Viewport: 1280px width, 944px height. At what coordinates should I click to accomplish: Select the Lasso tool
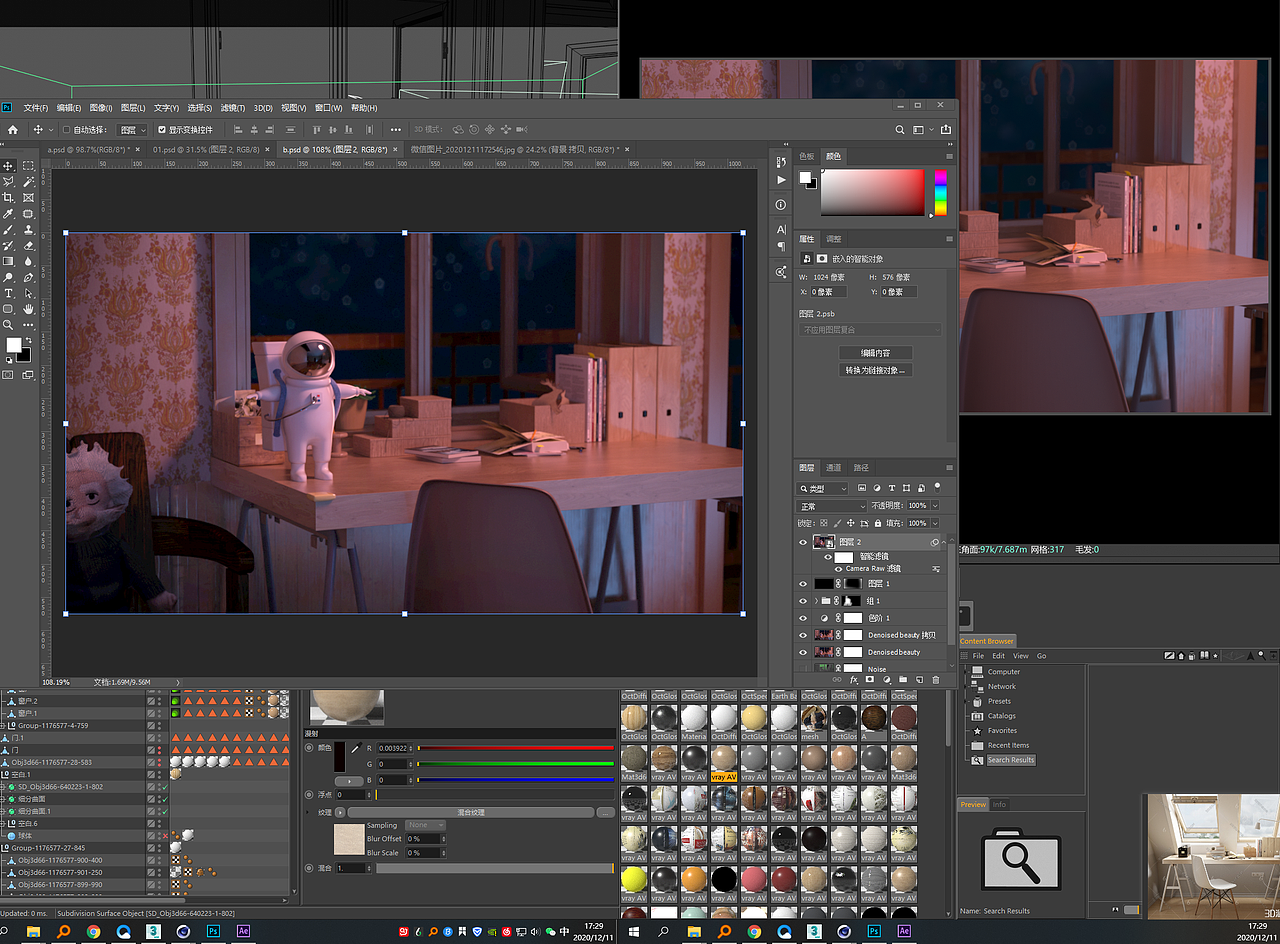[x=9, y=182]
